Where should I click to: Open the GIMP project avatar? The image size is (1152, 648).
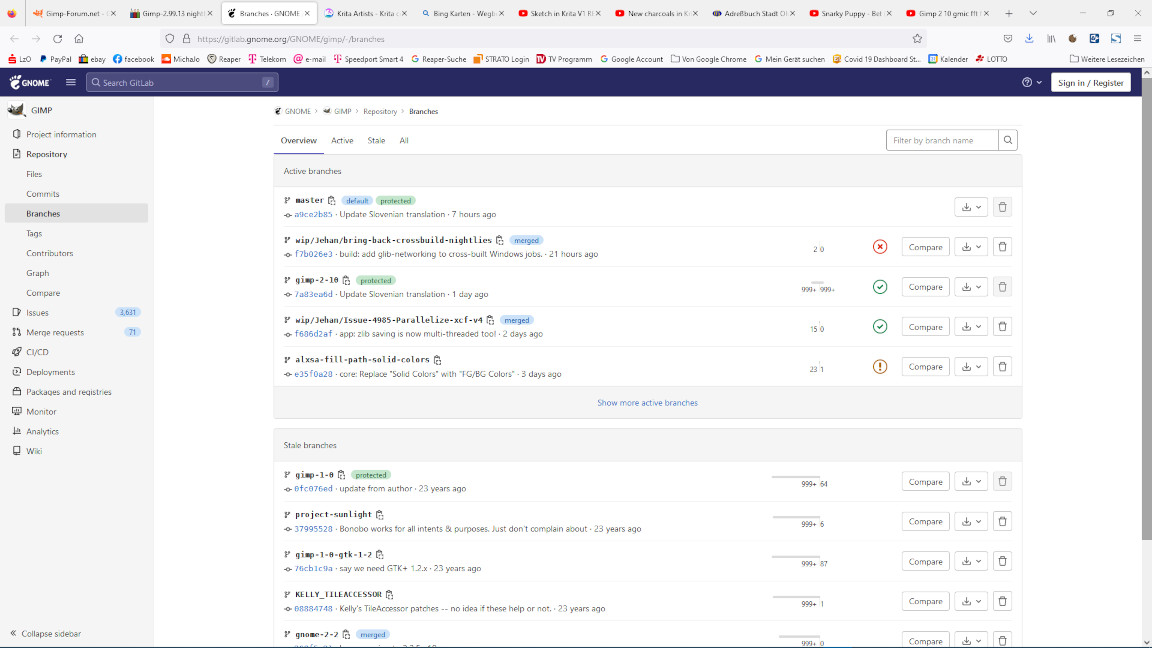coord(16,110)
